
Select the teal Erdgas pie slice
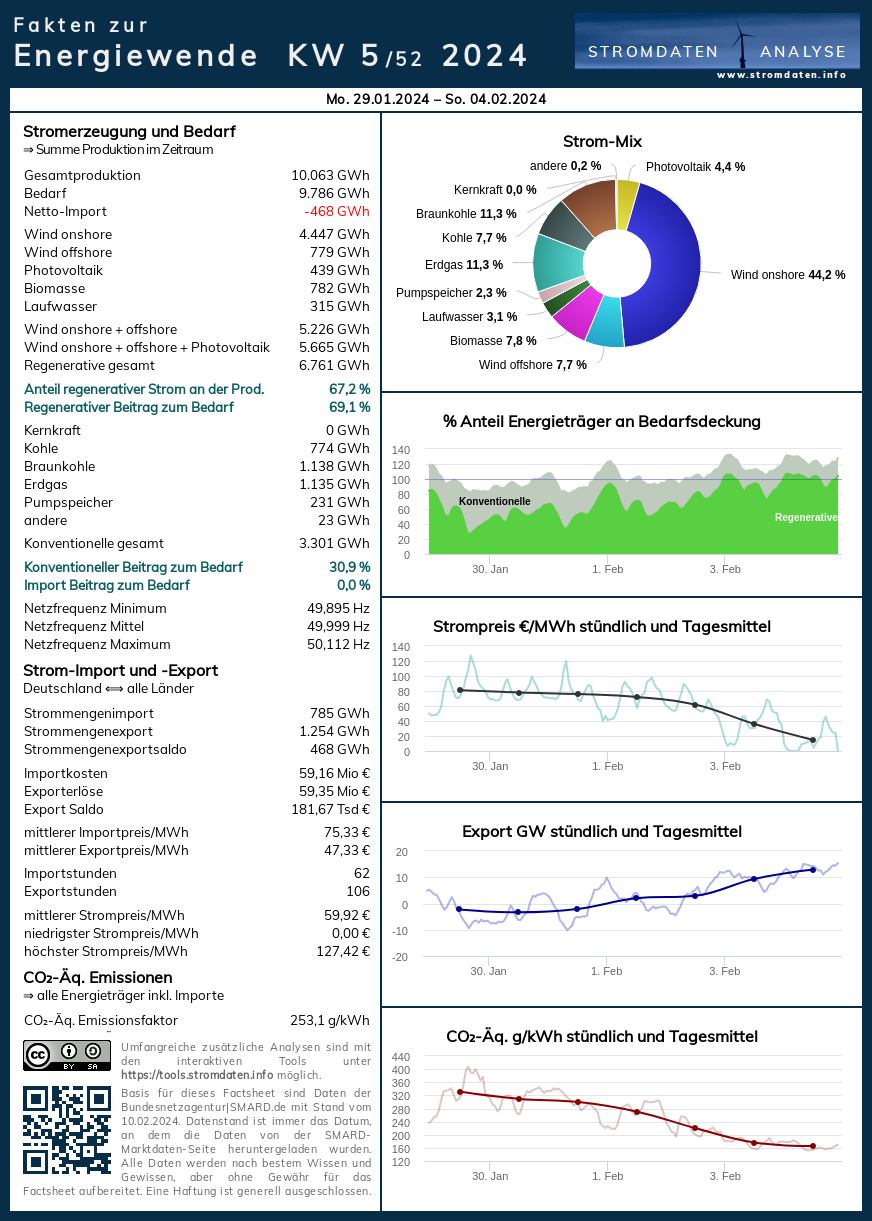(557, 264)
